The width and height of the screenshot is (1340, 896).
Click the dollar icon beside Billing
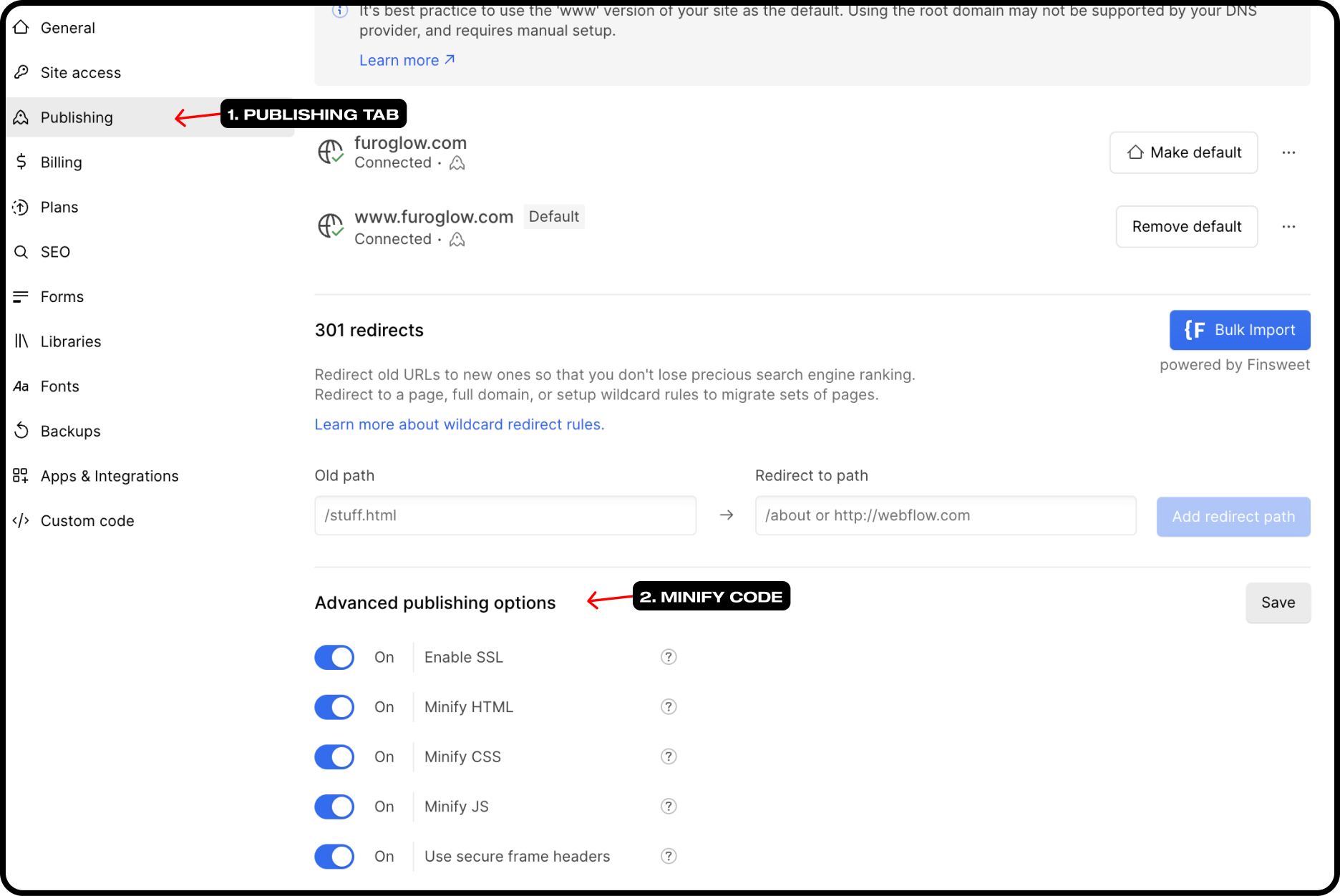(21, 162)
